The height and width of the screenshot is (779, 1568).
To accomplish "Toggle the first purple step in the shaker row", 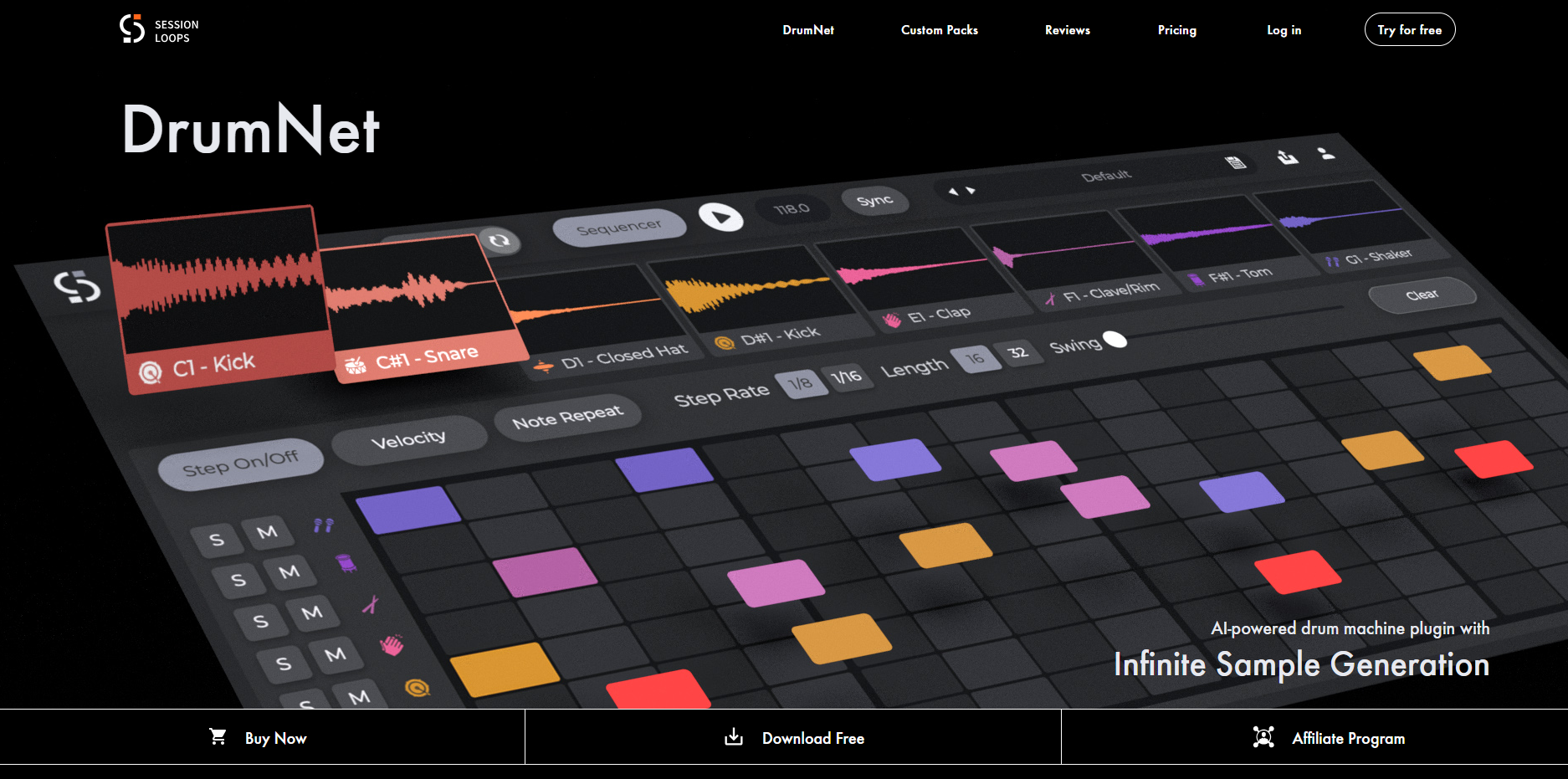I will (x=408, y=509).
